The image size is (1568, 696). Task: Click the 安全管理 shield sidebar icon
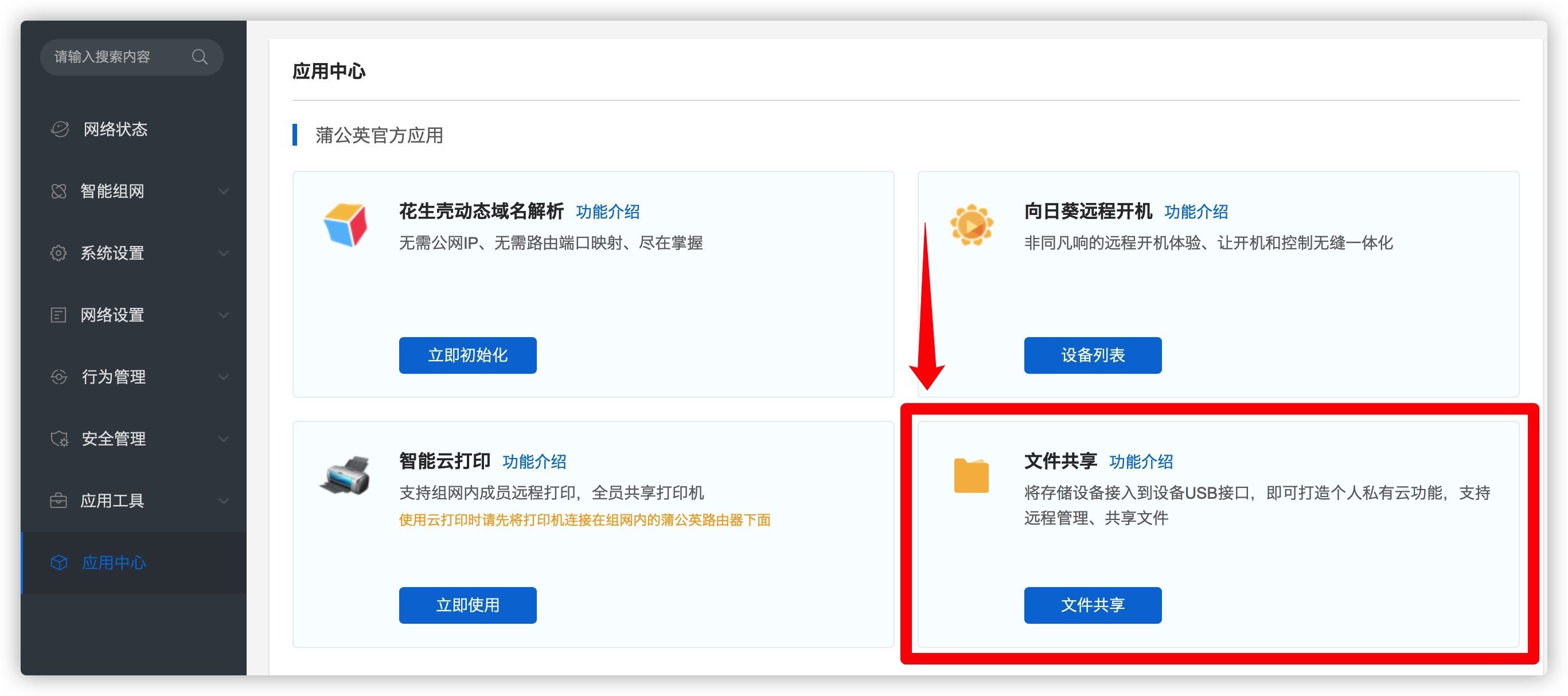[59, 439]
